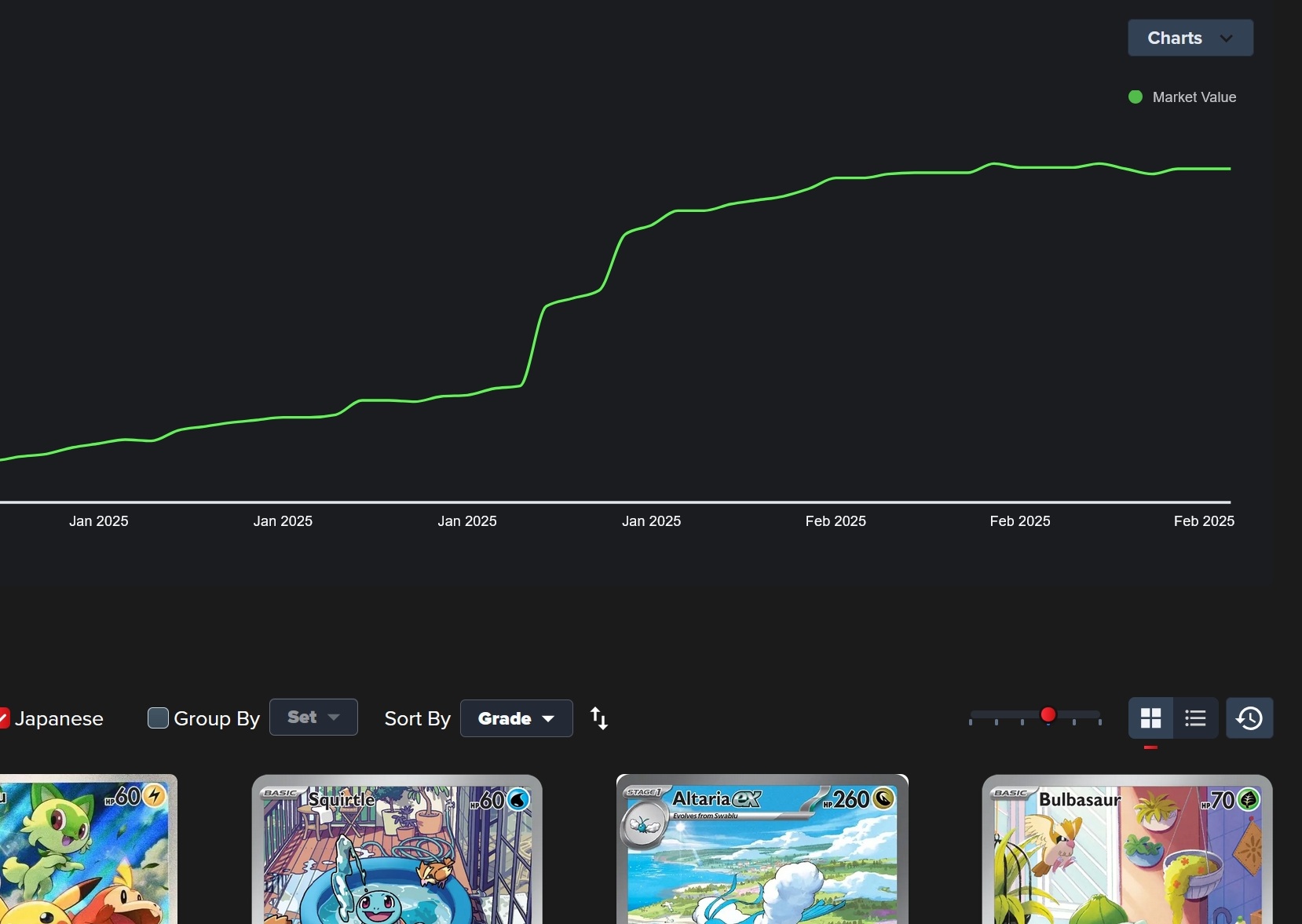Open the Set group-by dropdown

[313, 718]
